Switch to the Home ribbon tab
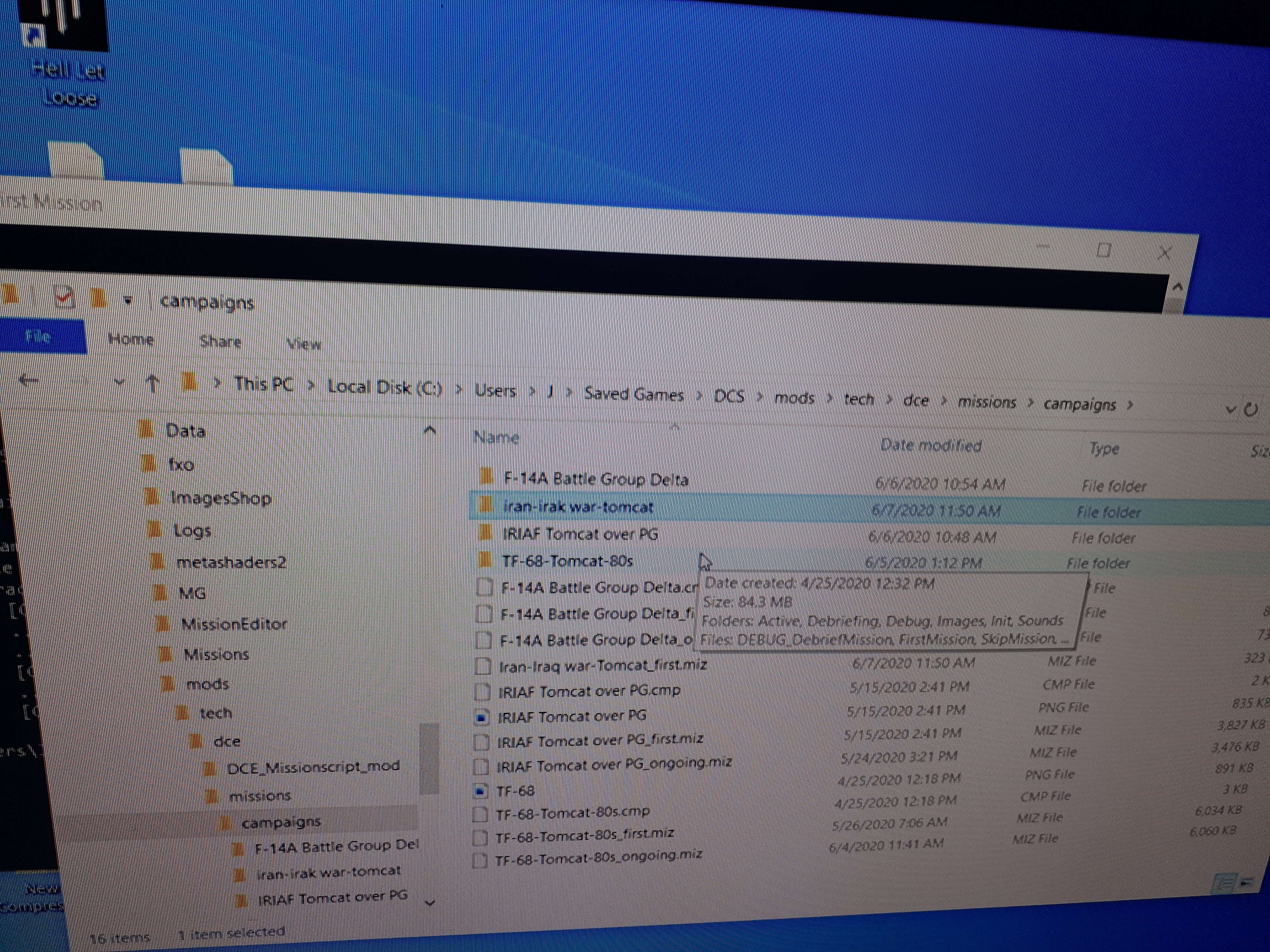Viewport: 1270px width, 952px height. (131, 340)
